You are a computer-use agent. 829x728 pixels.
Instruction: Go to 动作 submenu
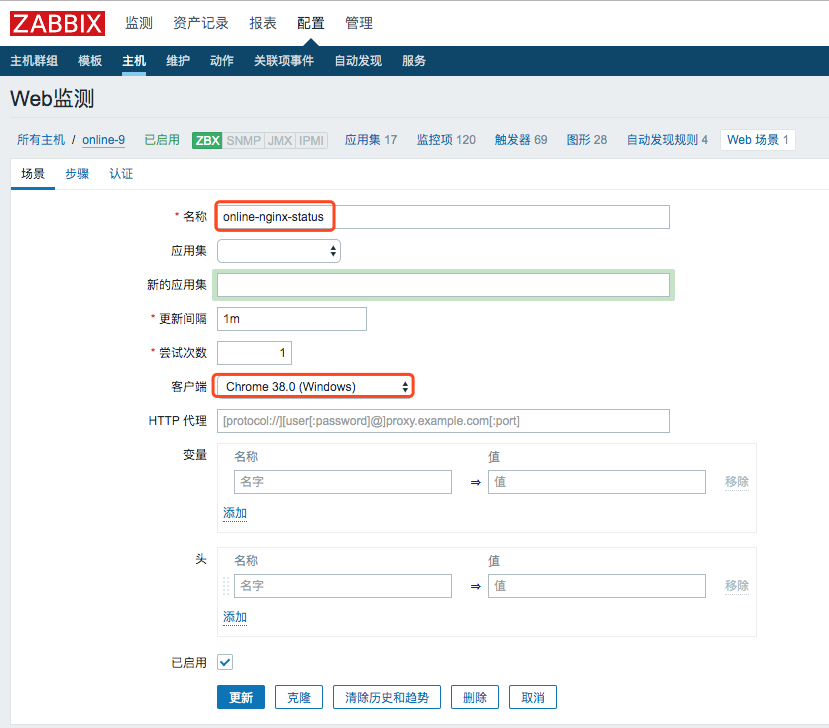pyautogui.click(x=222, y=61)
